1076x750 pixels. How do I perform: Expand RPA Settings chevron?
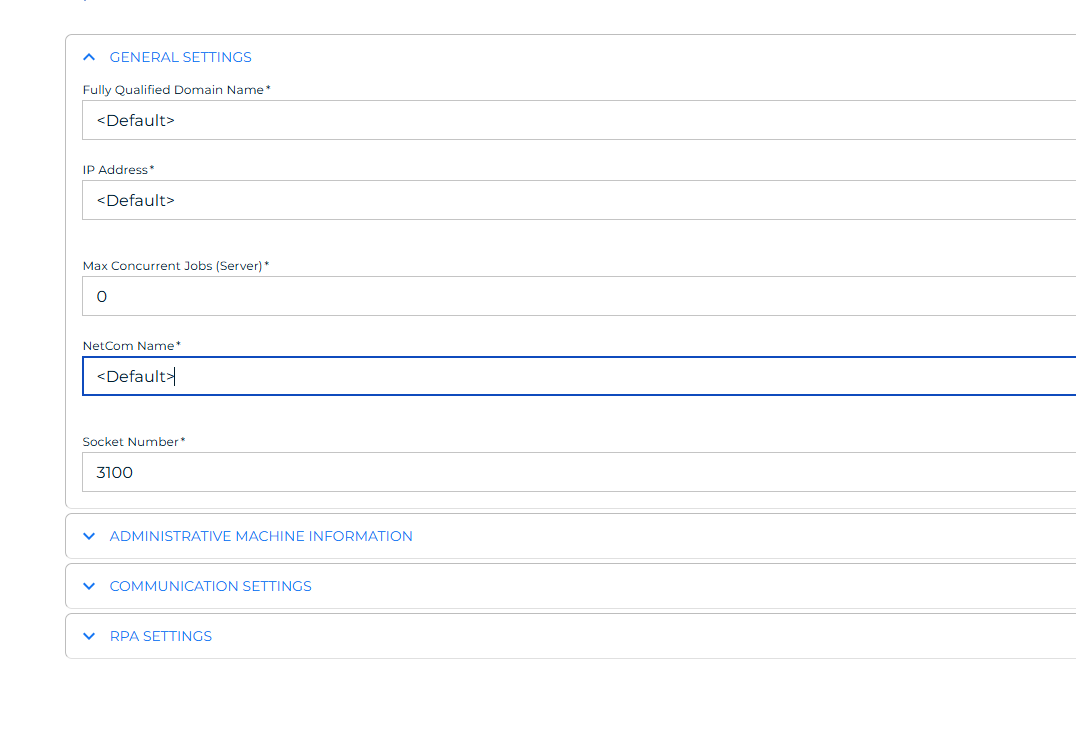pyautogui.click(x=89, y=636)
